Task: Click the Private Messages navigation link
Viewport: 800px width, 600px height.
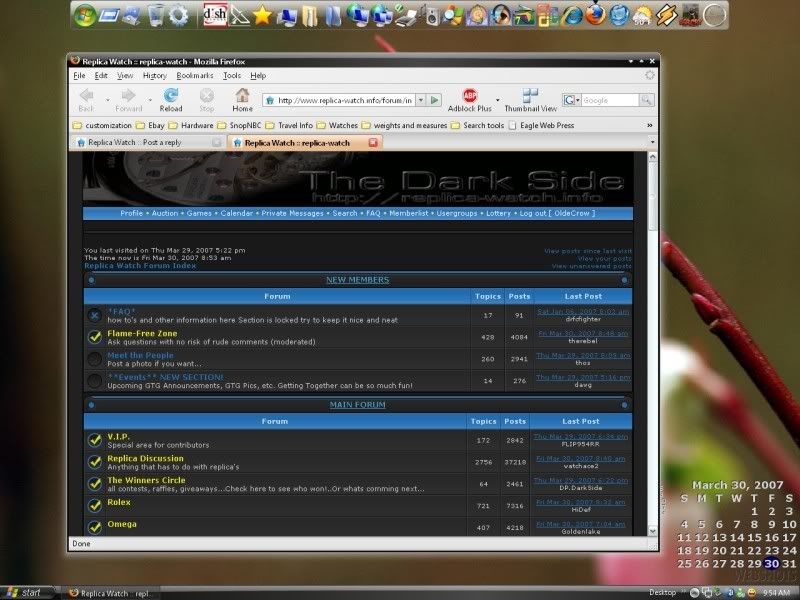Action: coord(294,213)
